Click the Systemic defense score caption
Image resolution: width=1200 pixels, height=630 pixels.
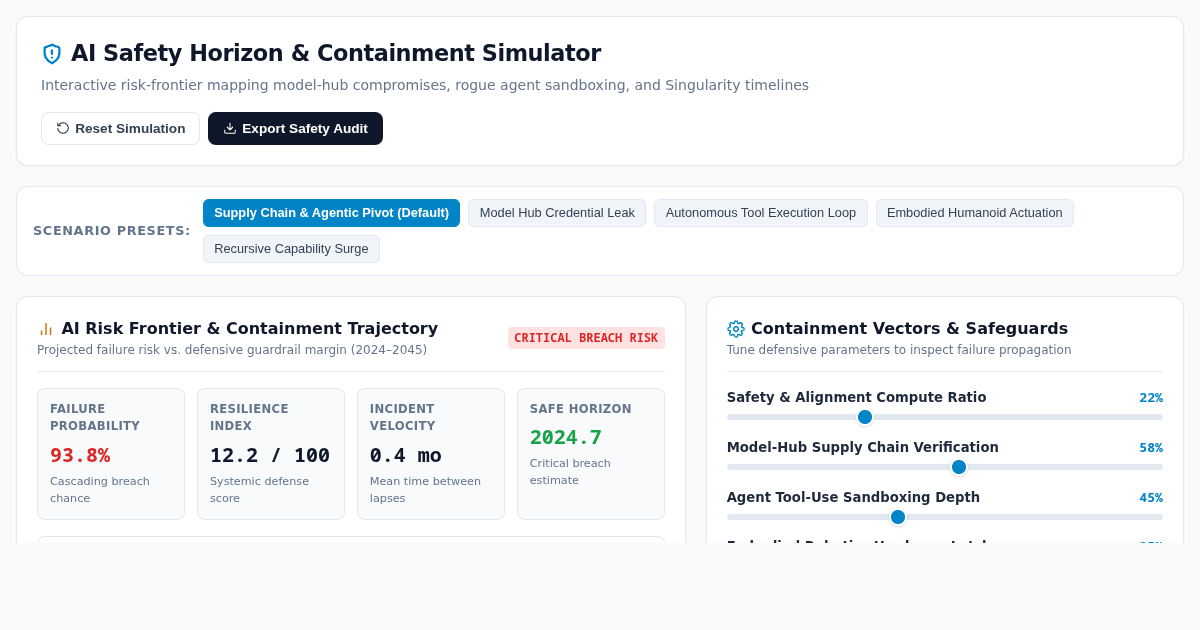[259, 490]
